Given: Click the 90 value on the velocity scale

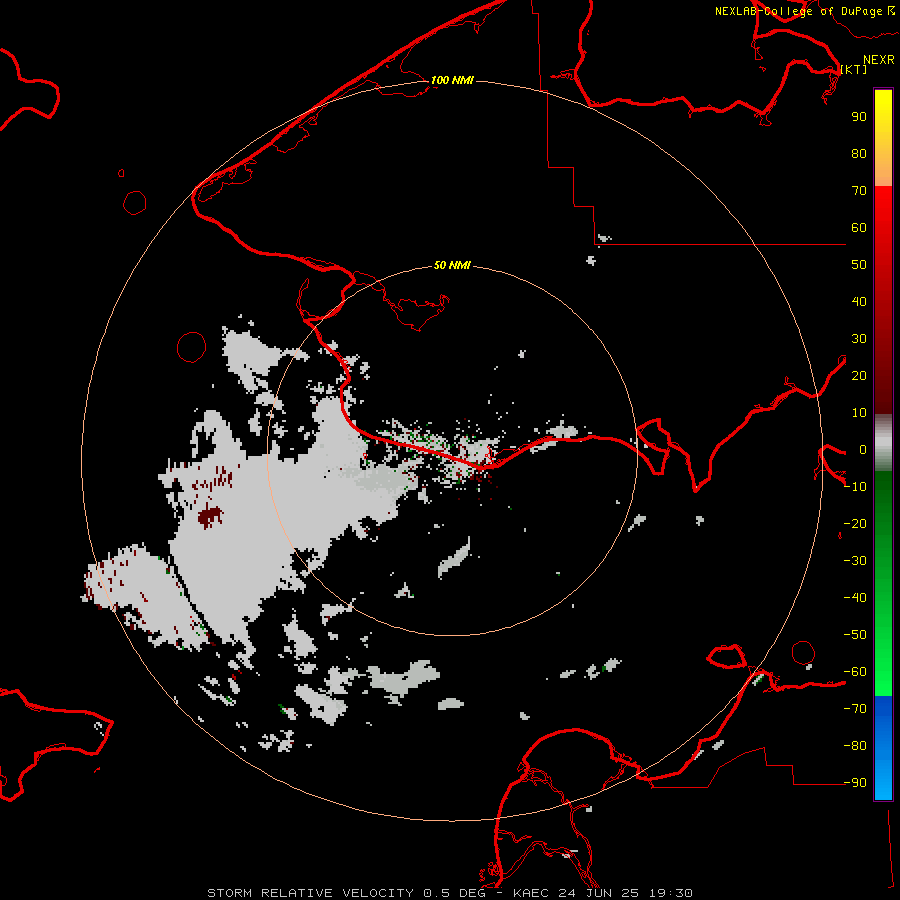Looking at the screenshot, I should point(859,117).
